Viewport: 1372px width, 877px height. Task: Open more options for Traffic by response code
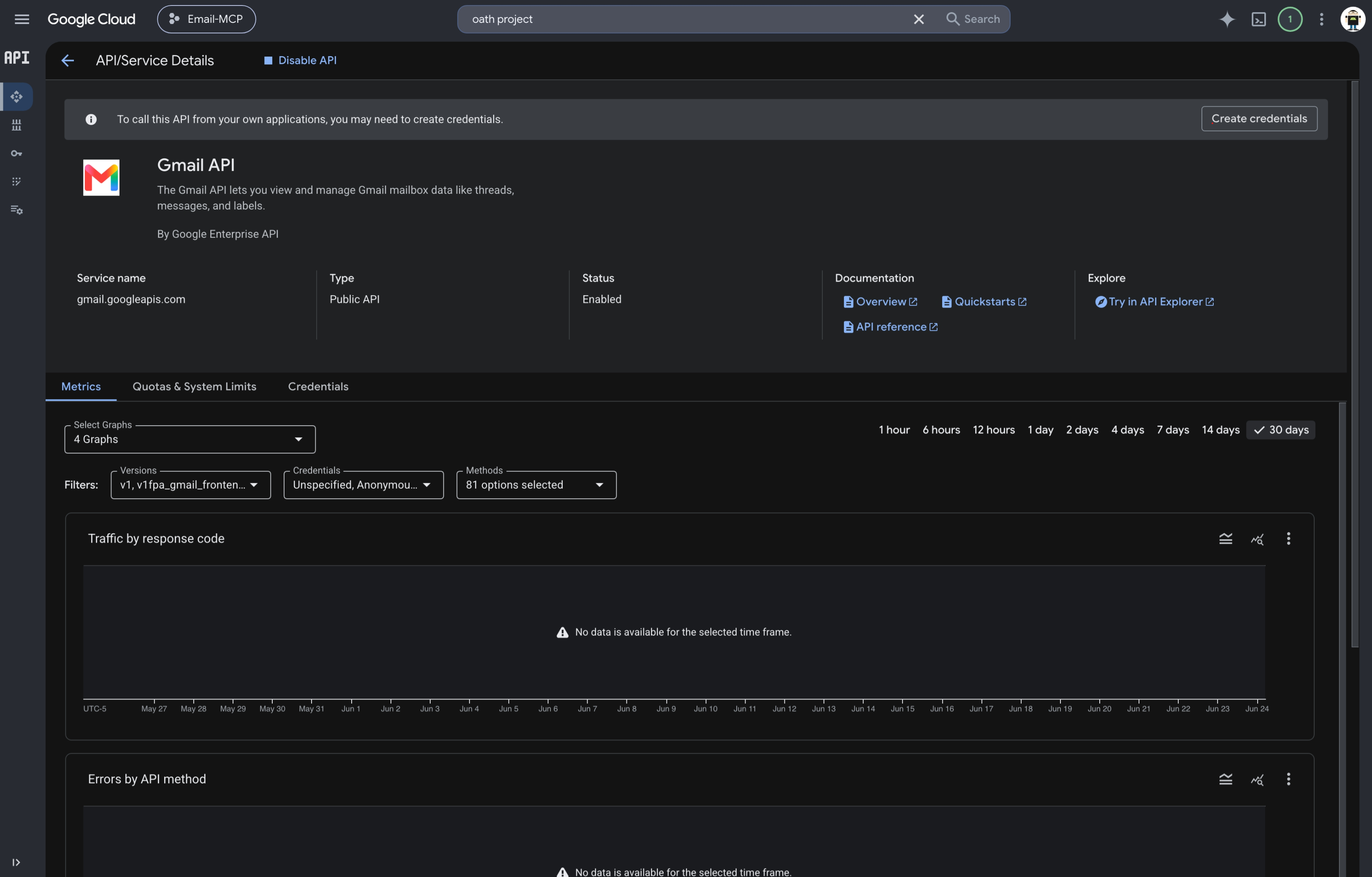point(1288,539)
